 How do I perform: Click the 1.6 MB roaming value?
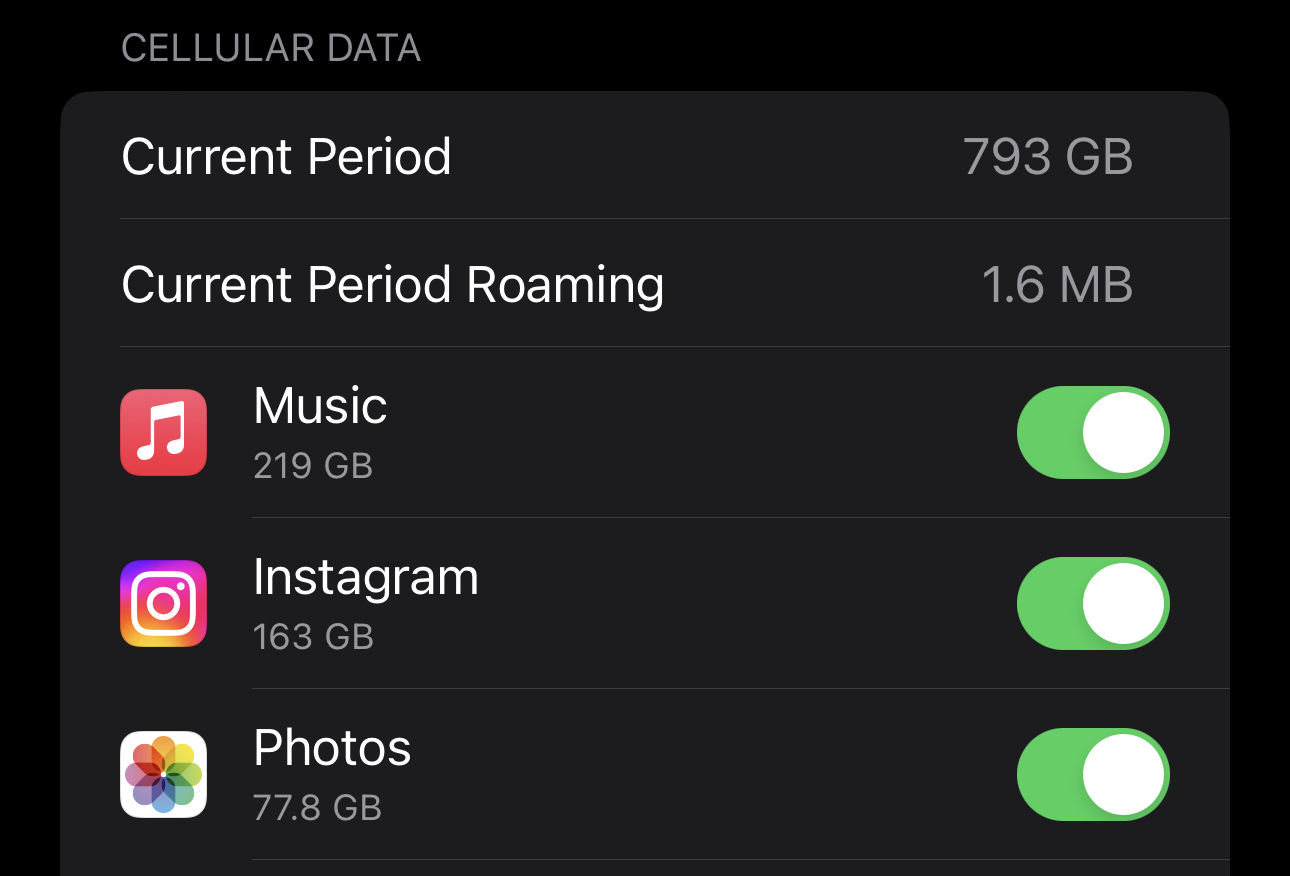click(x=1057, y=285)
